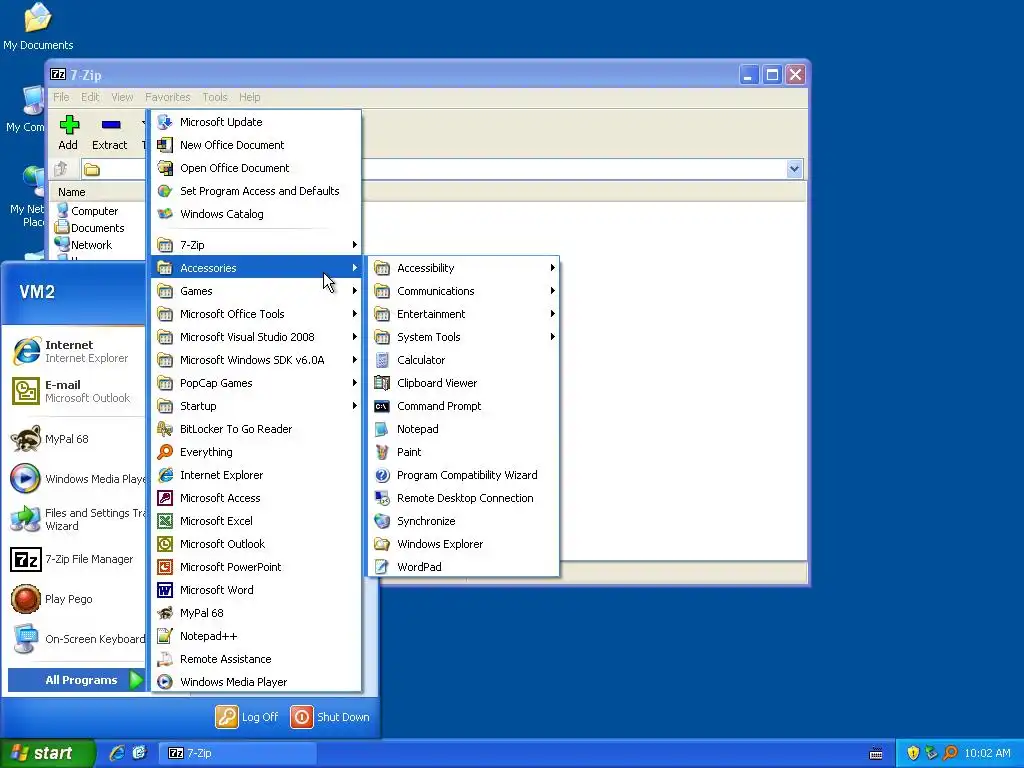
Task: Expand System Tools submenu
Action: (463, 337)
